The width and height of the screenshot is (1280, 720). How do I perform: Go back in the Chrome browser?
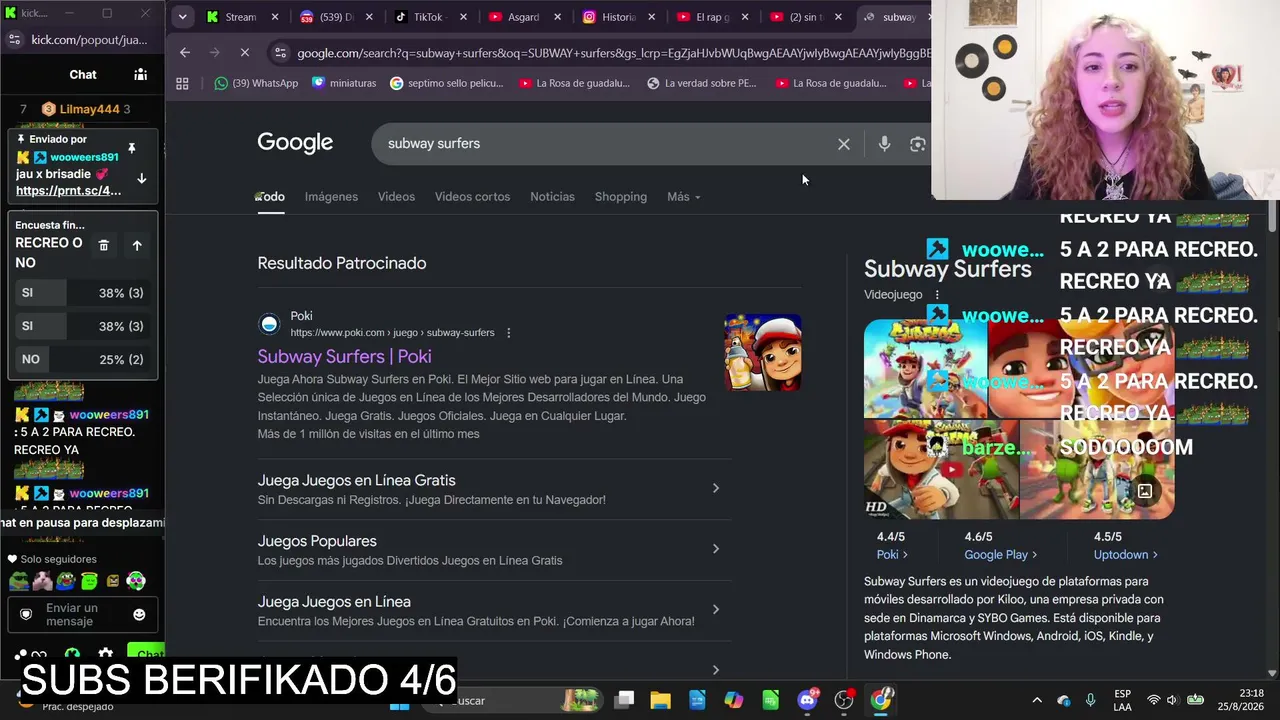point(185,52)
